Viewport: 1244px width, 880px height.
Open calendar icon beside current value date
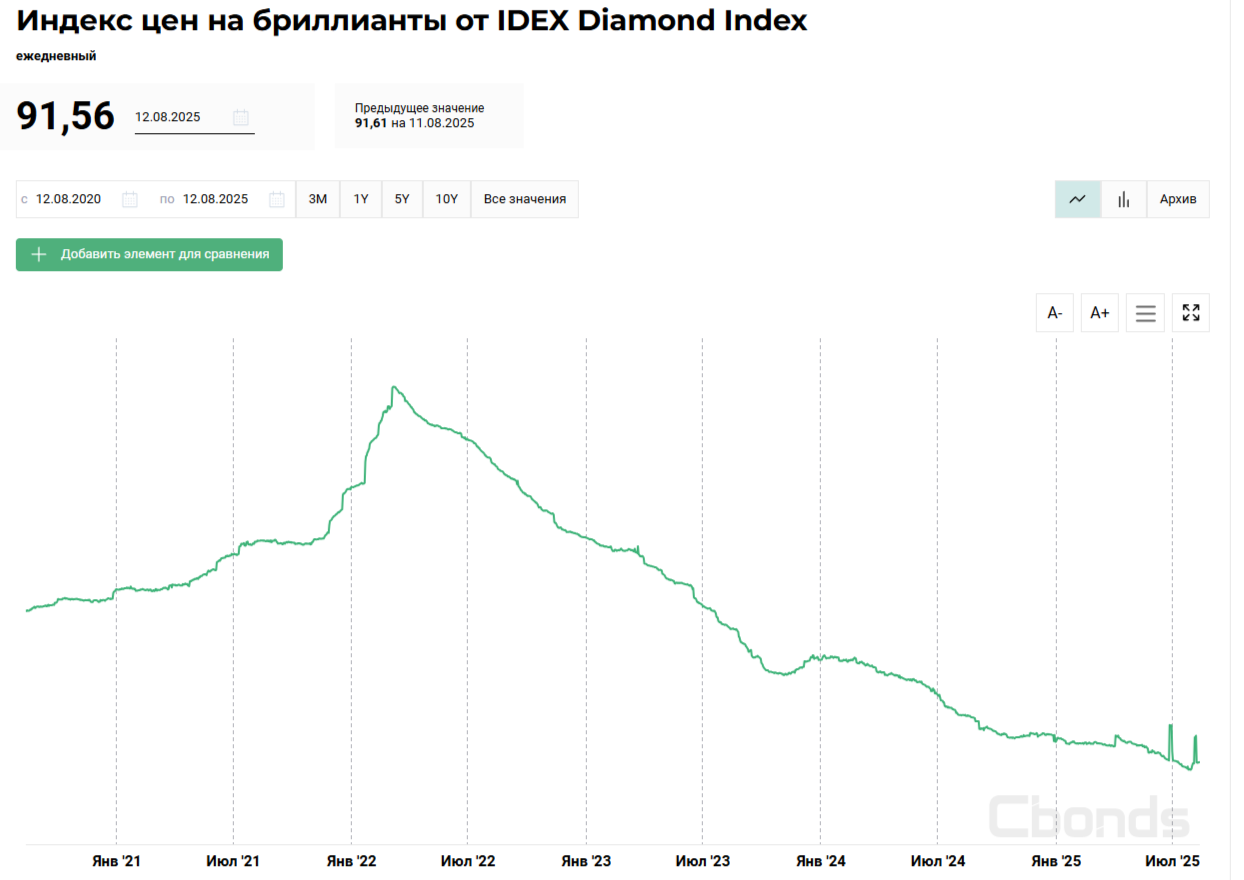(x=241, y=117)
